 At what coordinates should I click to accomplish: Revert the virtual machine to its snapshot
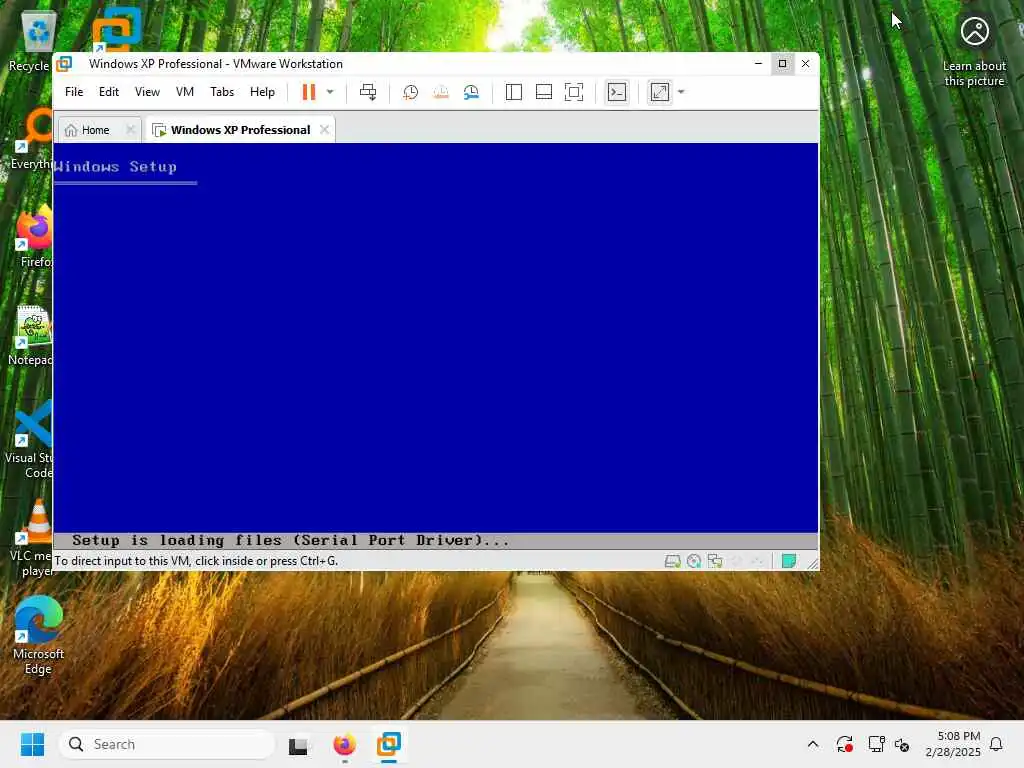441,92
